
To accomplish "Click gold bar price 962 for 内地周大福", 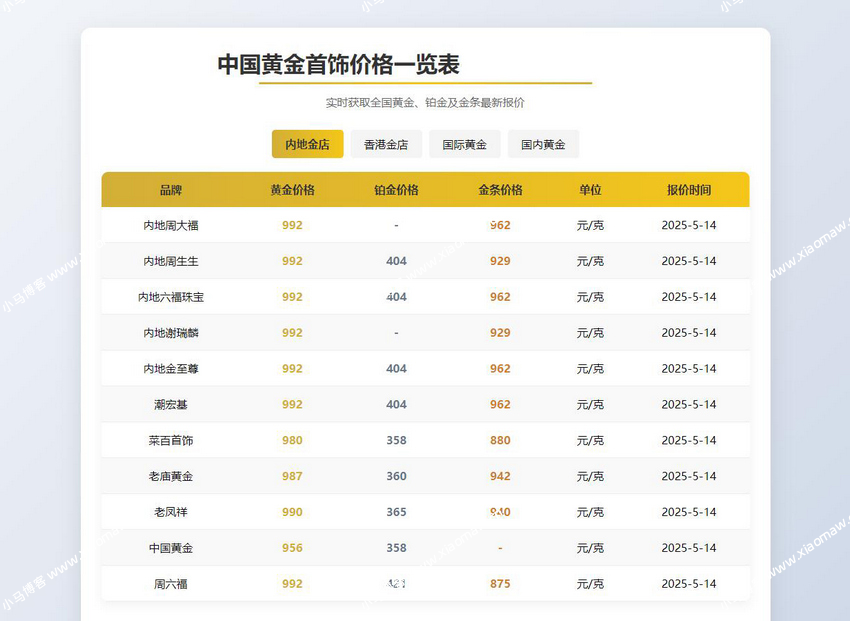I will (500, 225).
